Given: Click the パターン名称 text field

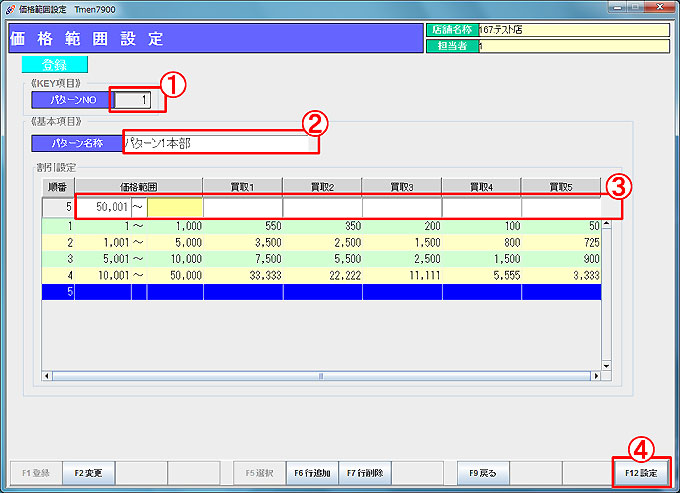Looking at the screenshot, I should [220, 143].
